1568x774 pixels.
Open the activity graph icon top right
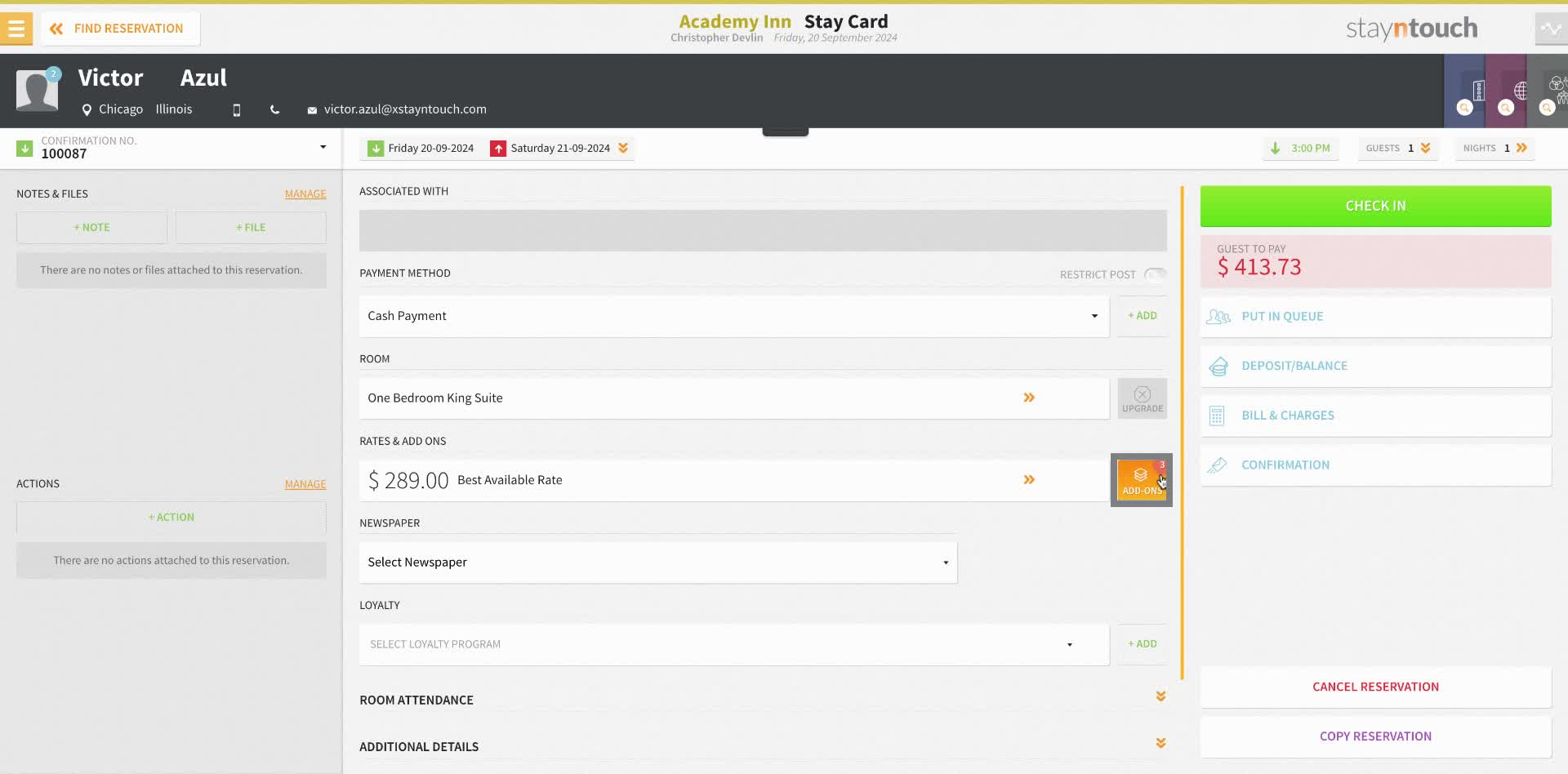pyautogui.click(x=1551, y=29)
